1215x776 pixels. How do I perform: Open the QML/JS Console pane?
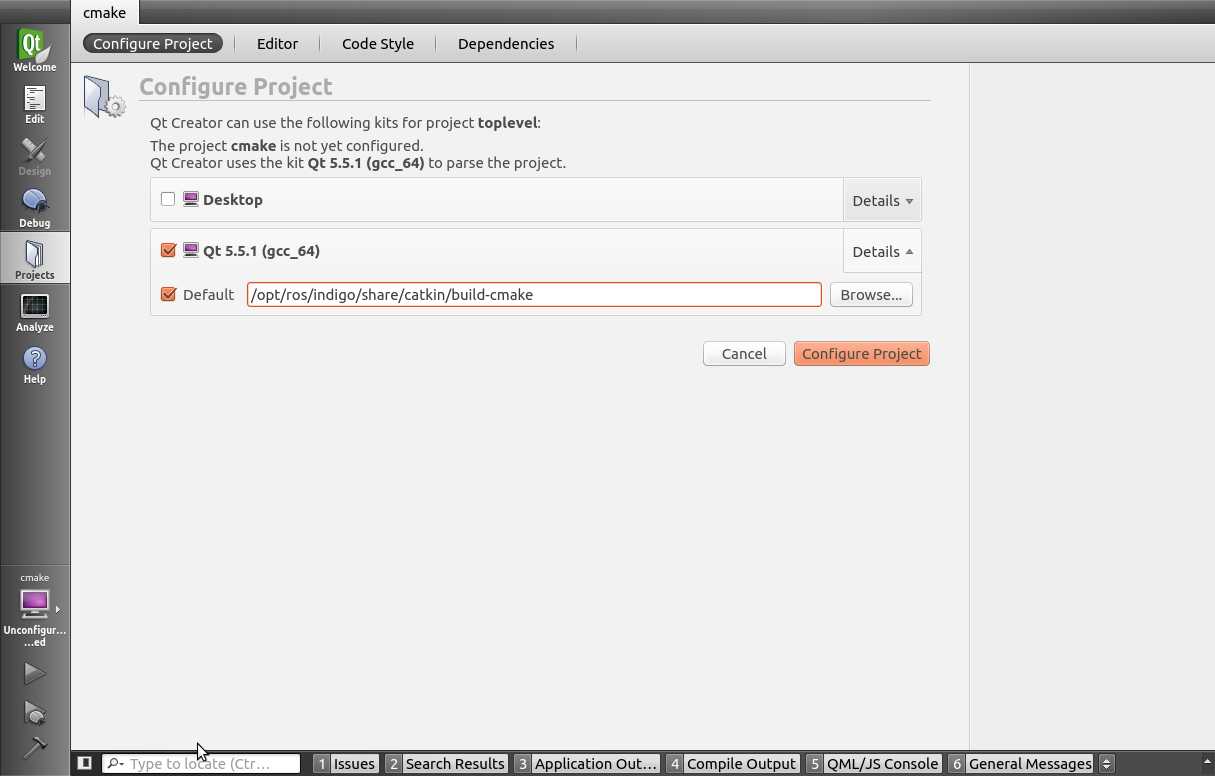point(874,763)
